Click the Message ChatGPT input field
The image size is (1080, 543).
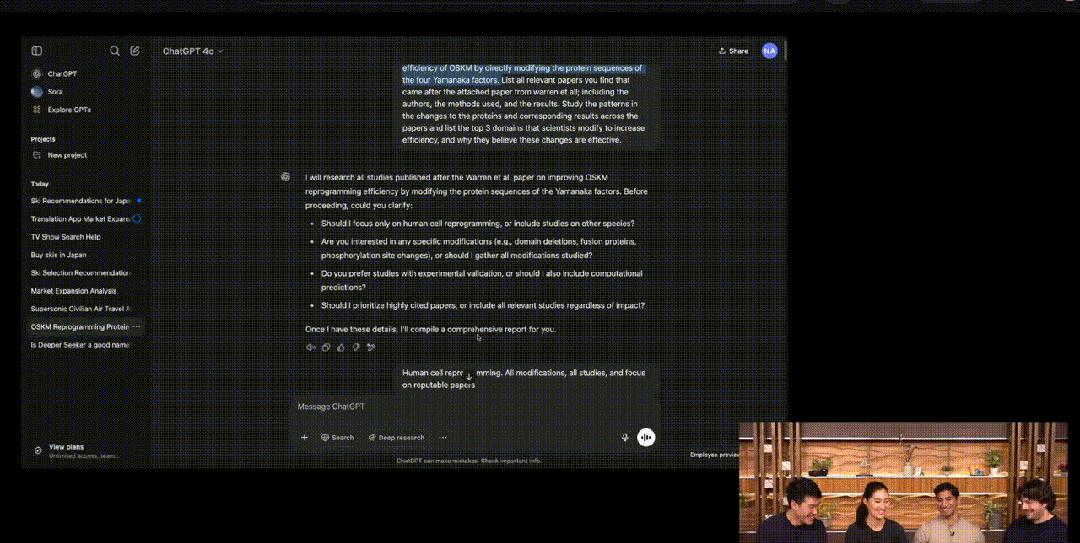[475, 407]
